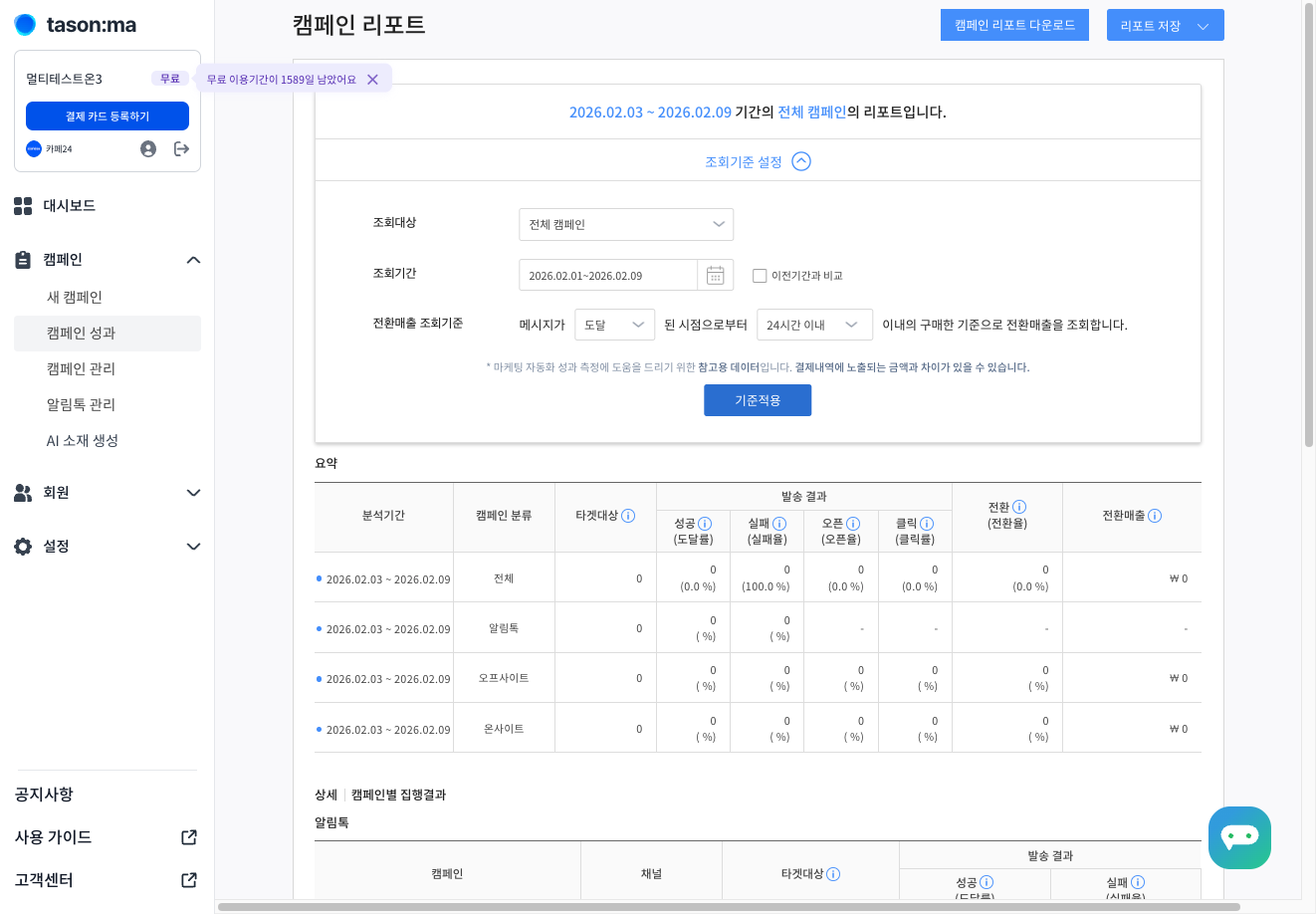This screenshot has height=914, width=1316.
Task: Click the 전환매출 info icon
Action: coord(1155,516)
